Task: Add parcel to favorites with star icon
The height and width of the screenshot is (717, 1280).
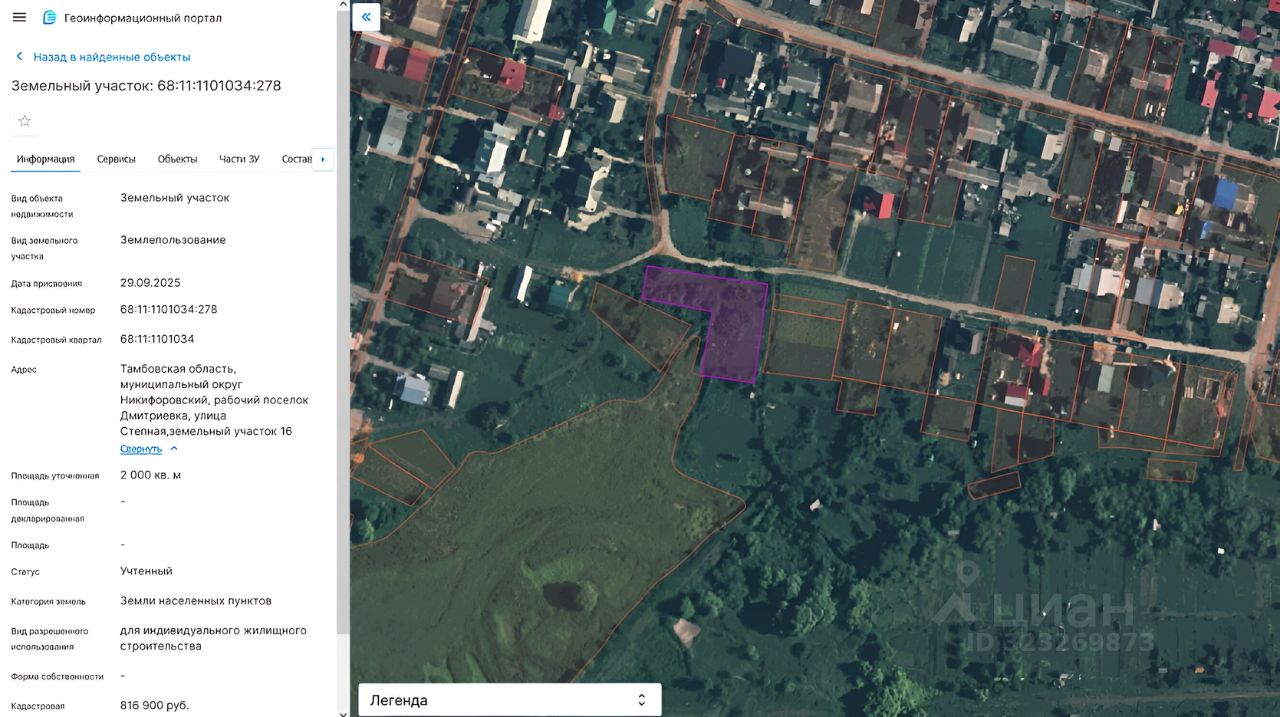Action: [25, 121]
